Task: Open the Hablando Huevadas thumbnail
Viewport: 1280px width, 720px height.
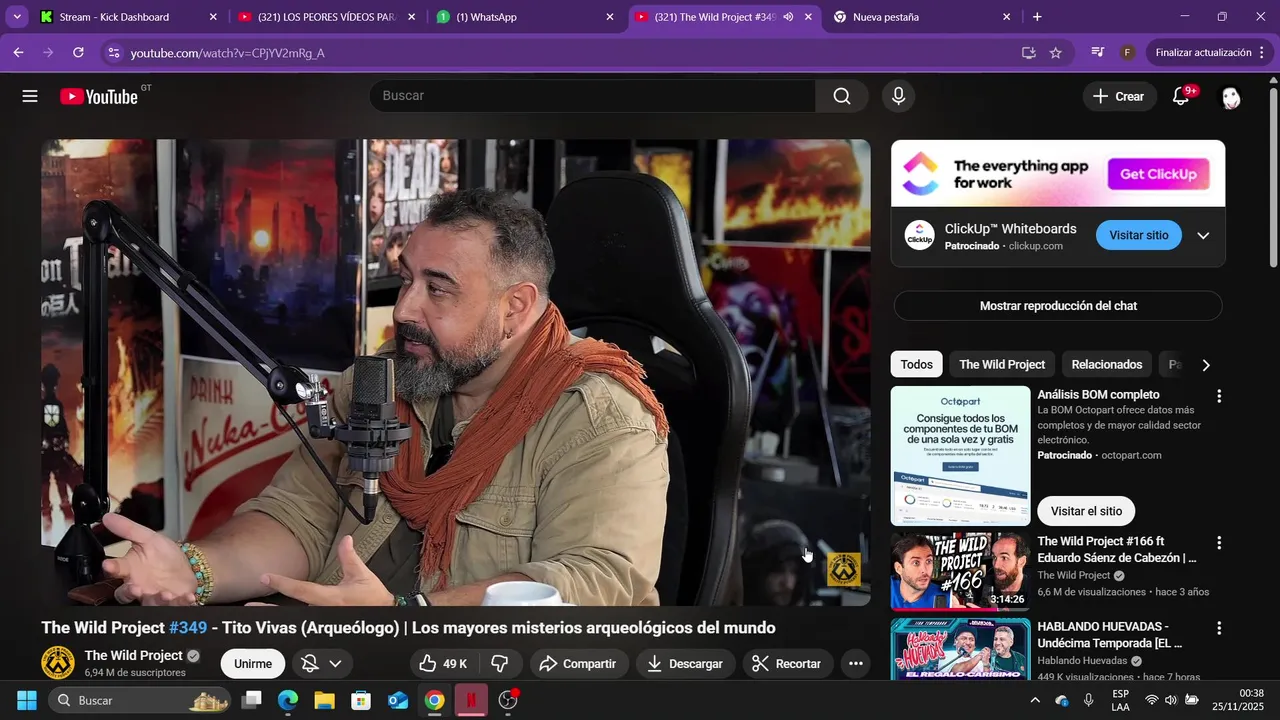Action: 960,649
